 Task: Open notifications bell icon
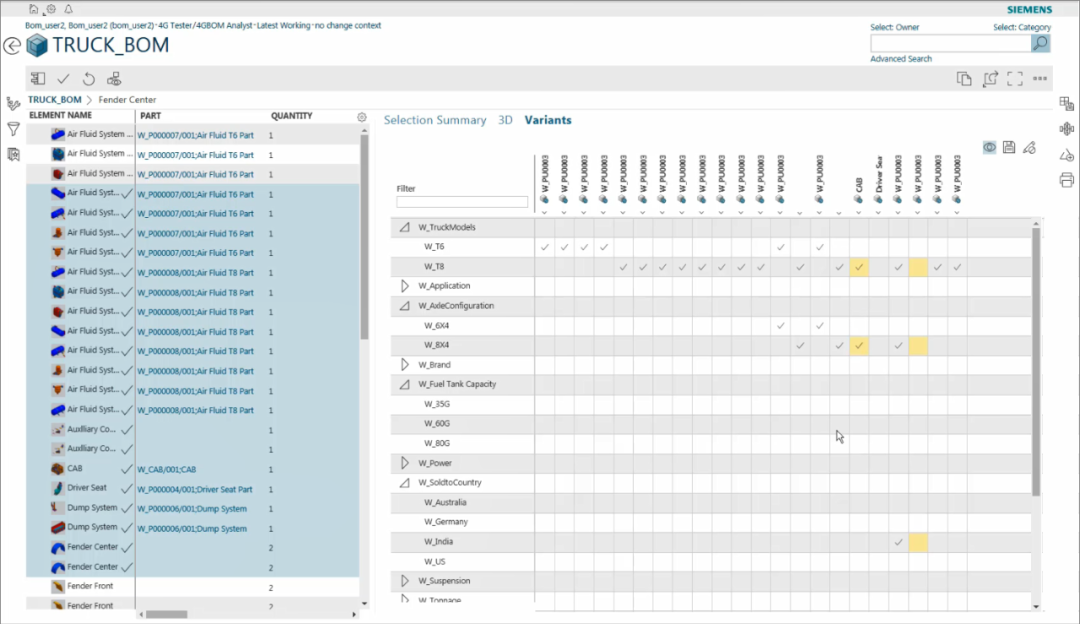pyautogui.click(x=68, y=9)
